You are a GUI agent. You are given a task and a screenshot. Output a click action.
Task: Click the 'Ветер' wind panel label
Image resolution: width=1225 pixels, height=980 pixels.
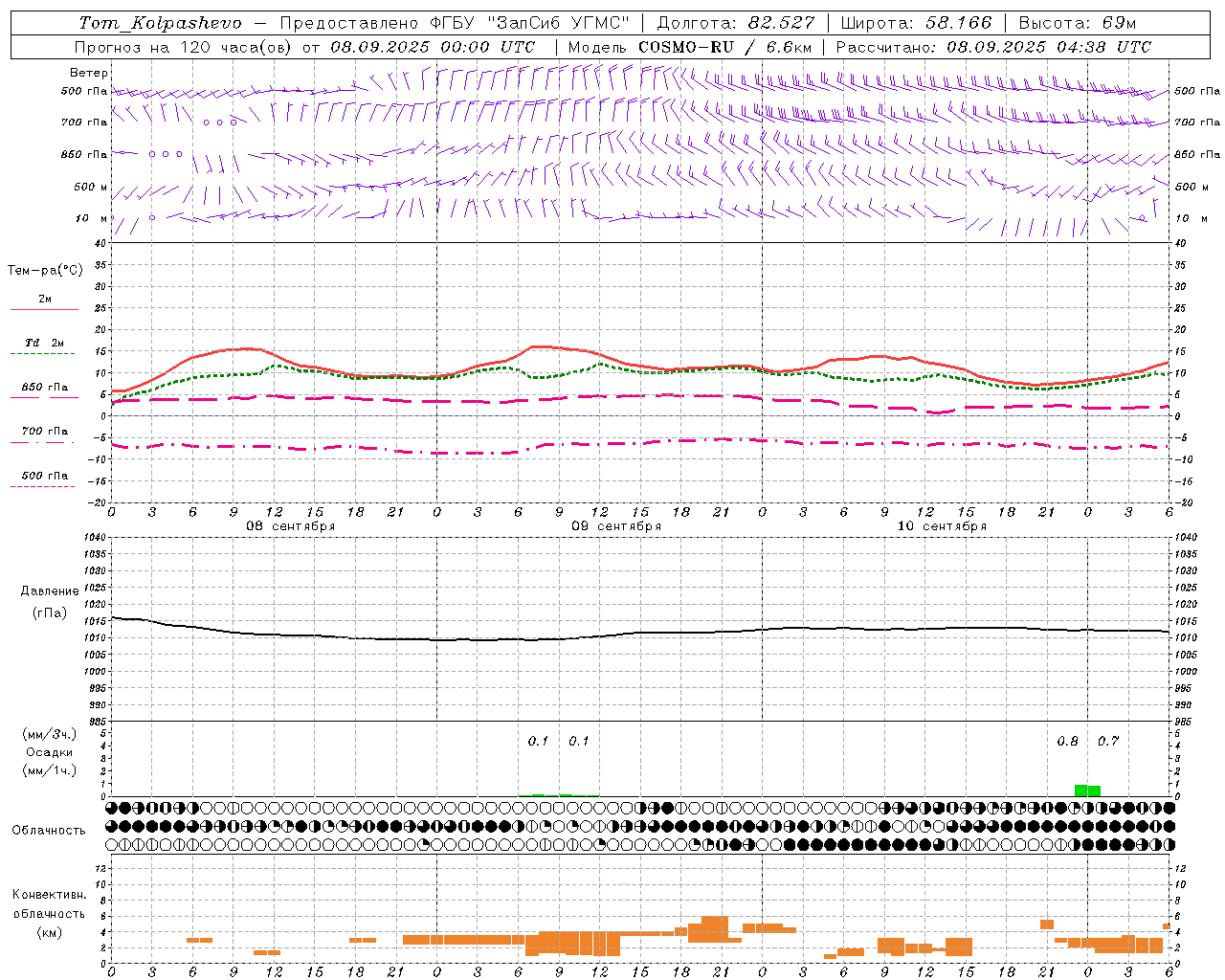(89, 73)
